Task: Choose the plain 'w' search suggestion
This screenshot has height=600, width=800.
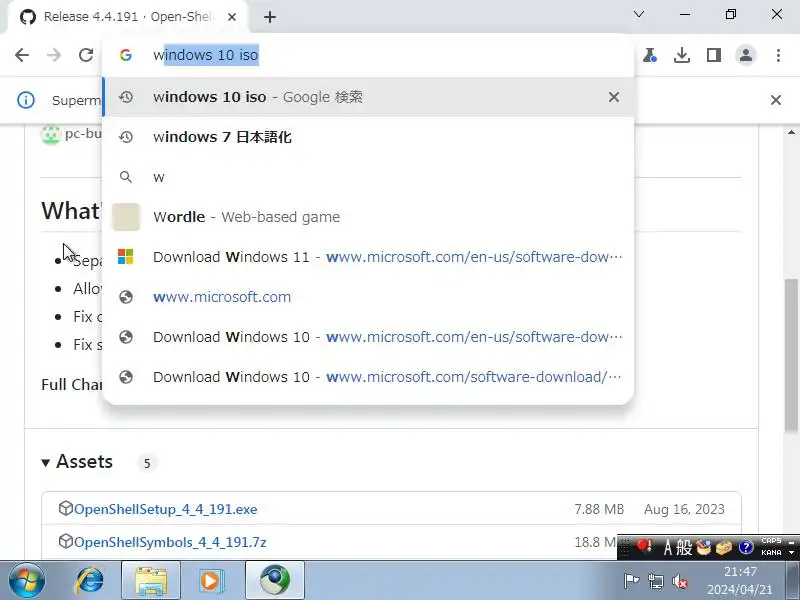Action: [x=368, y=177]
